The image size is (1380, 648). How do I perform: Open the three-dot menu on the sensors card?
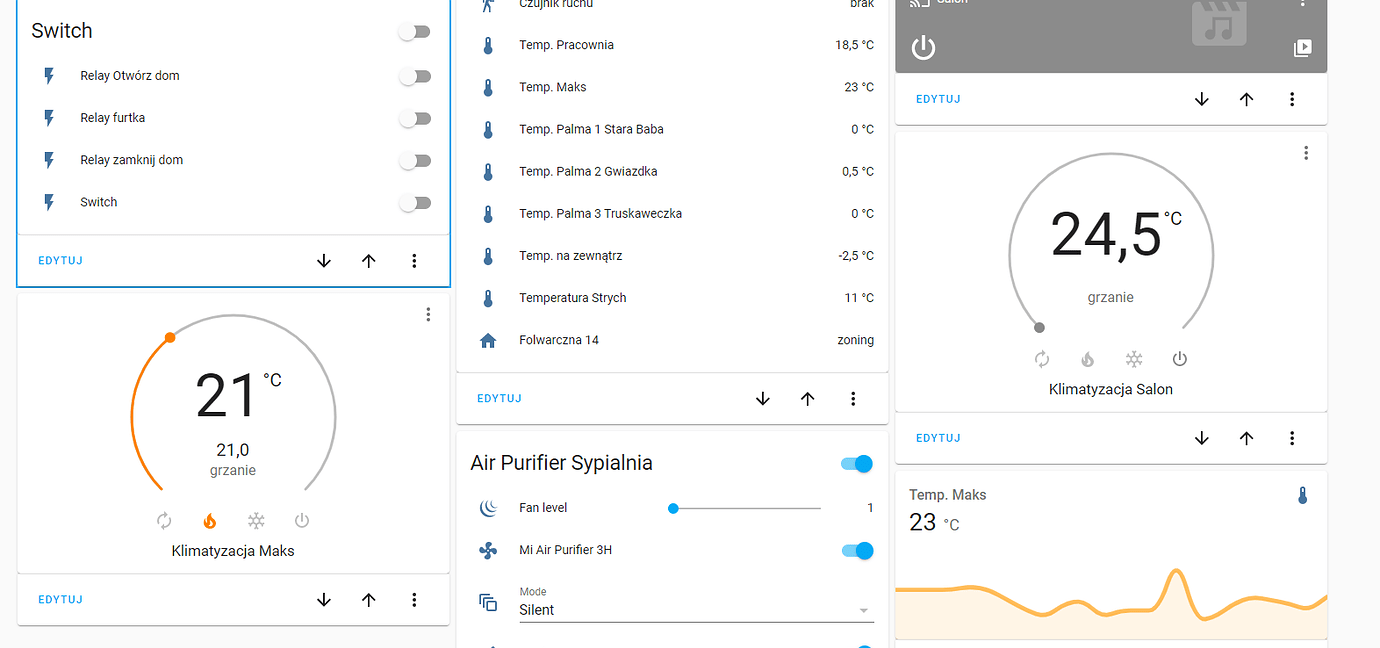(x=853, y=398)
